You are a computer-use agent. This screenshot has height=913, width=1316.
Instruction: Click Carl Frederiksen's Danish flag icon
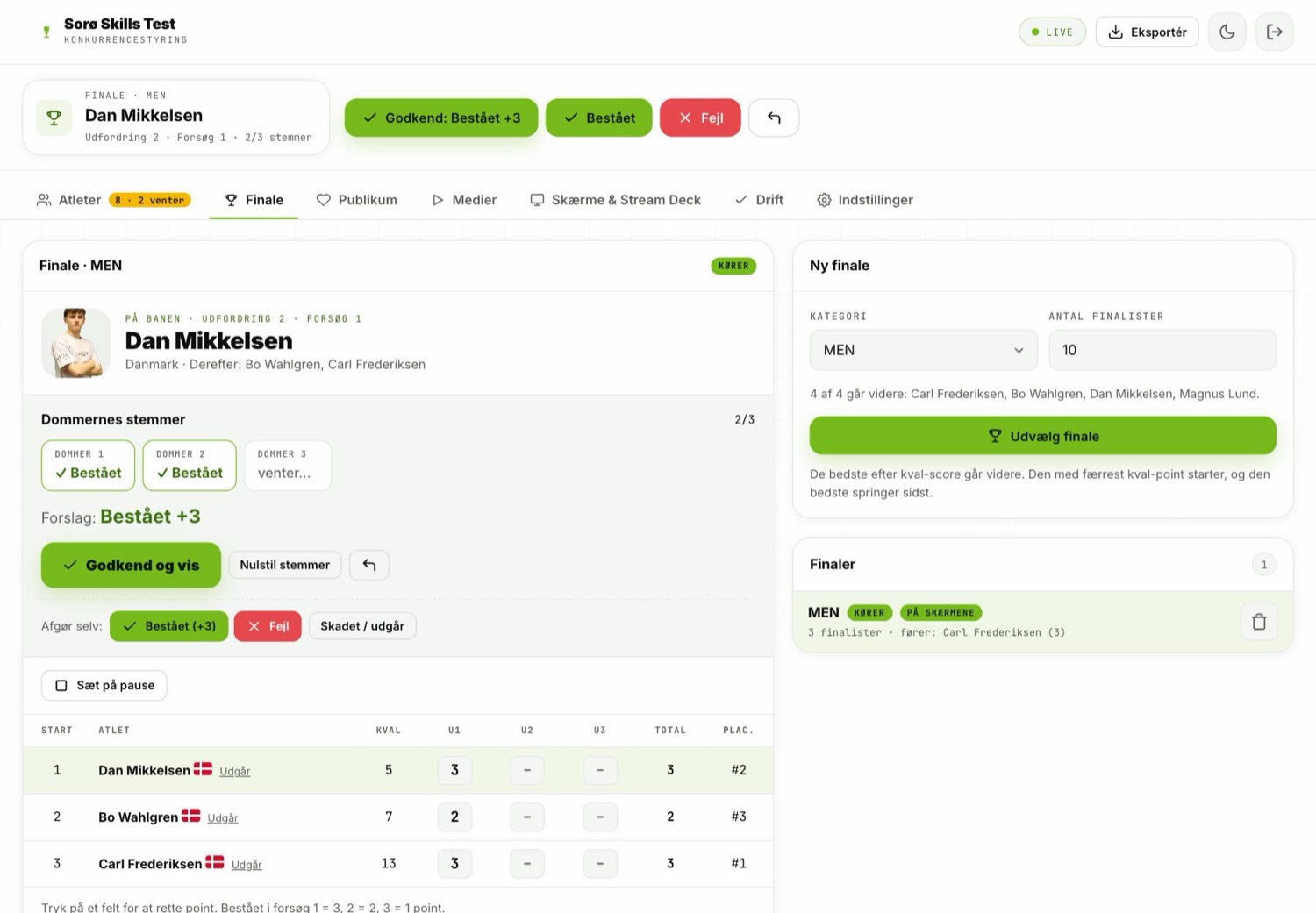pyautogui.click(x=215, y=862)
